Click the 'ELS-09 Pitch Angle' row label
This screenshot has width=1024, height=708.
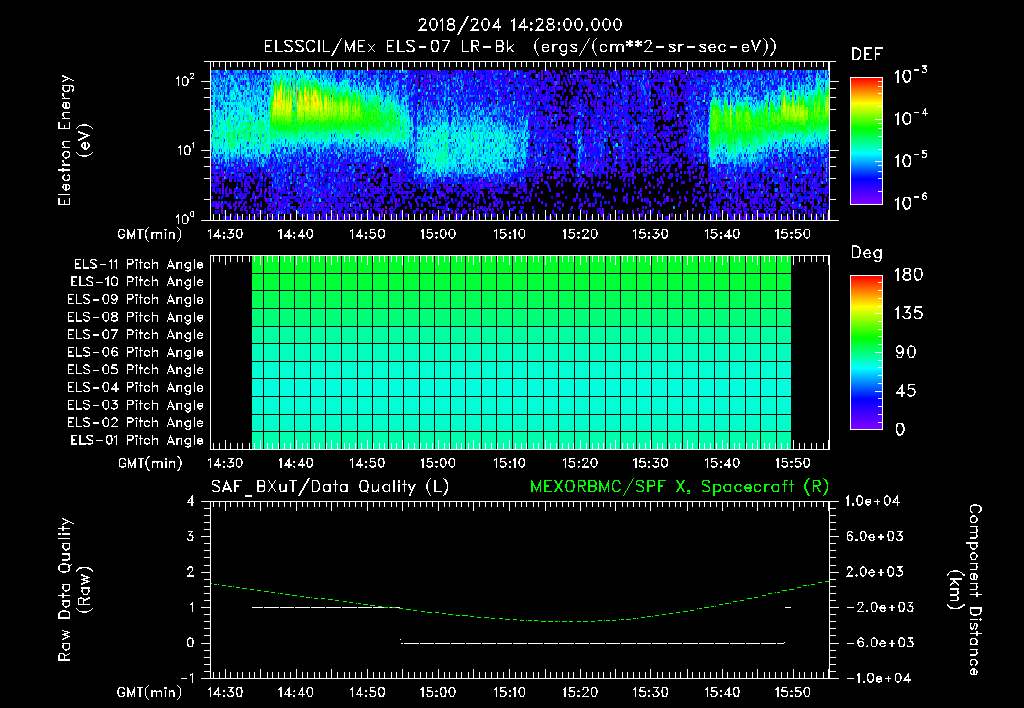pyautogui.click(x=136, y=299)
